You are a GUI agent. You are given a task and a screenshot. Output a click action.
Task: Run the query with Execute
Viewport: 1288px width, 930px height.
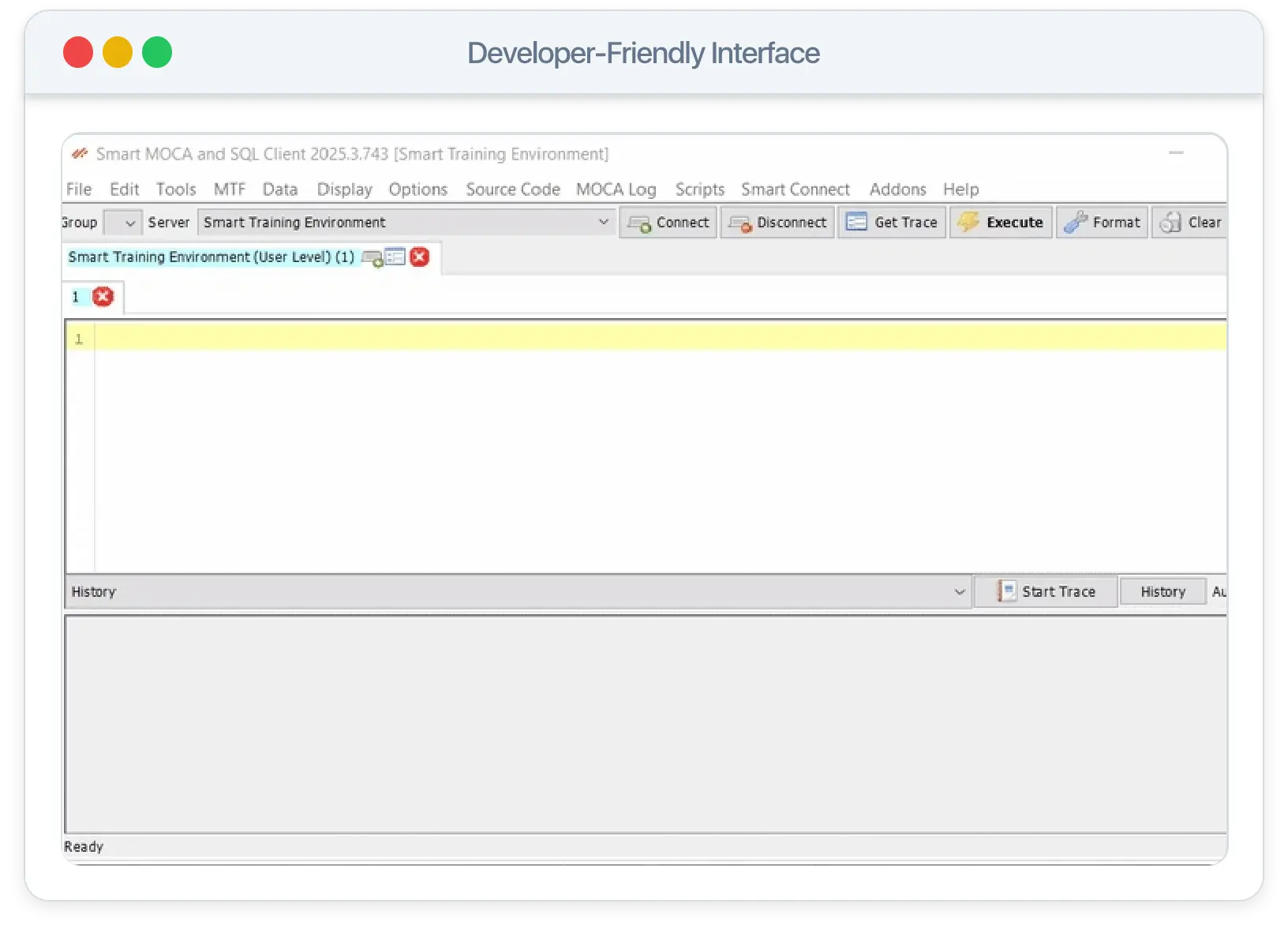click(x=1001, y=223)
